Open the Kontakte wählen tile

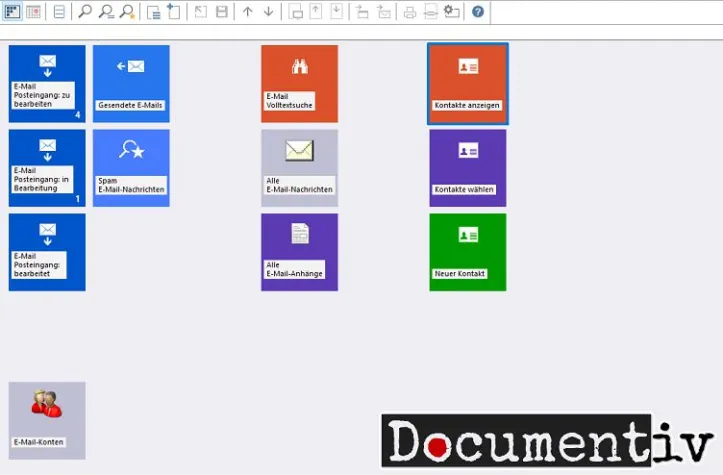pyautogui.click(x=467, y=167)
